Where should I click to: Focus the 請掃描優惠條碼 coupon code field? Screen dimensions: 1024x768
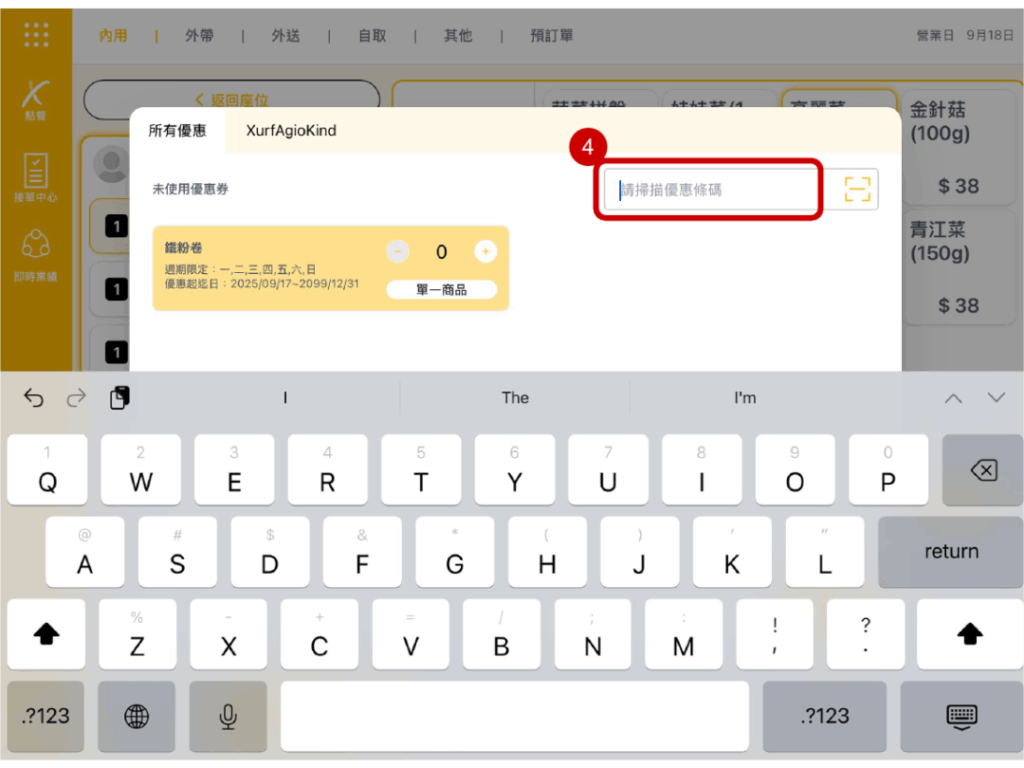(x=710, y=189)
